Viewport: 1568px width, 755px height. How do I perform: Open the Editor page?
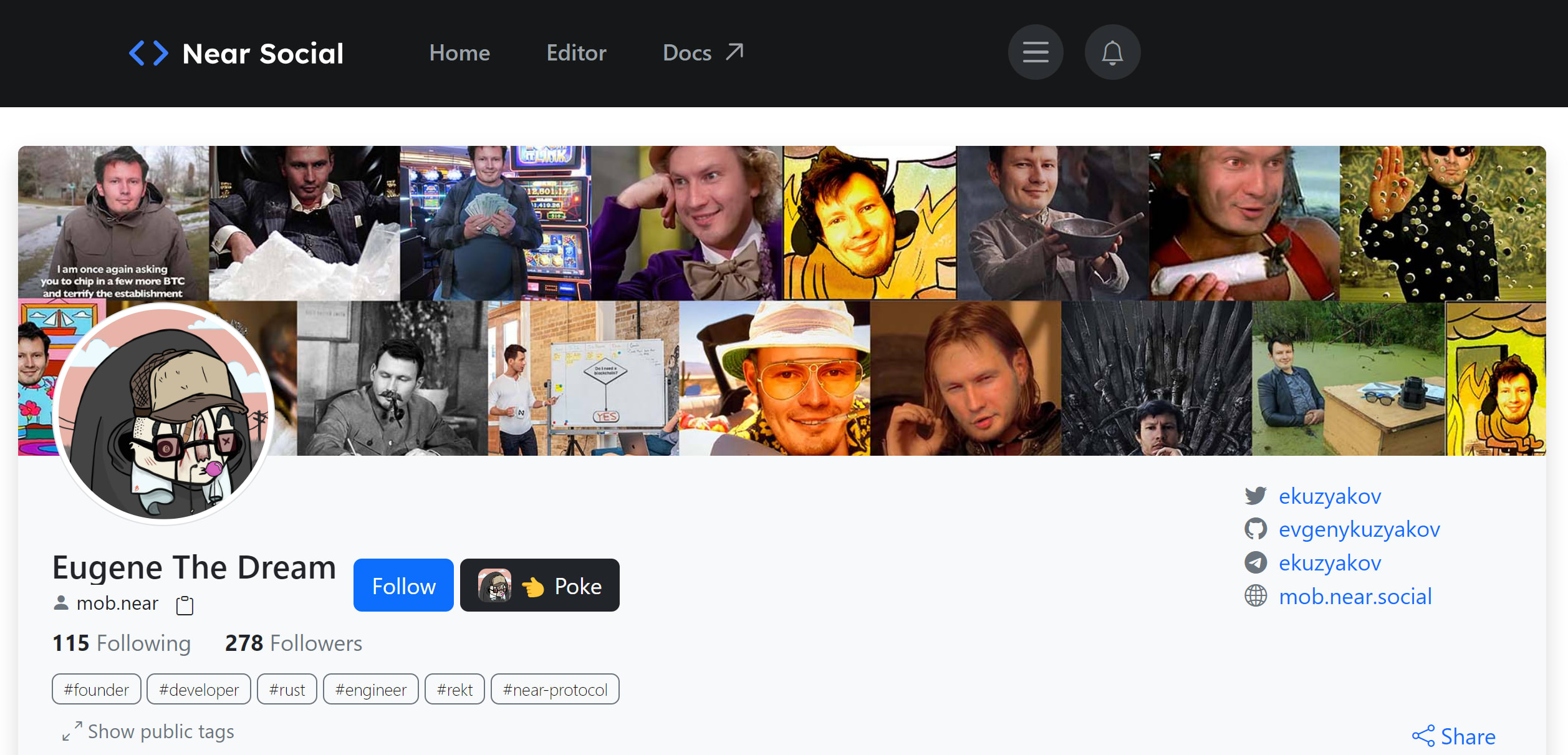tap(576, 53)
